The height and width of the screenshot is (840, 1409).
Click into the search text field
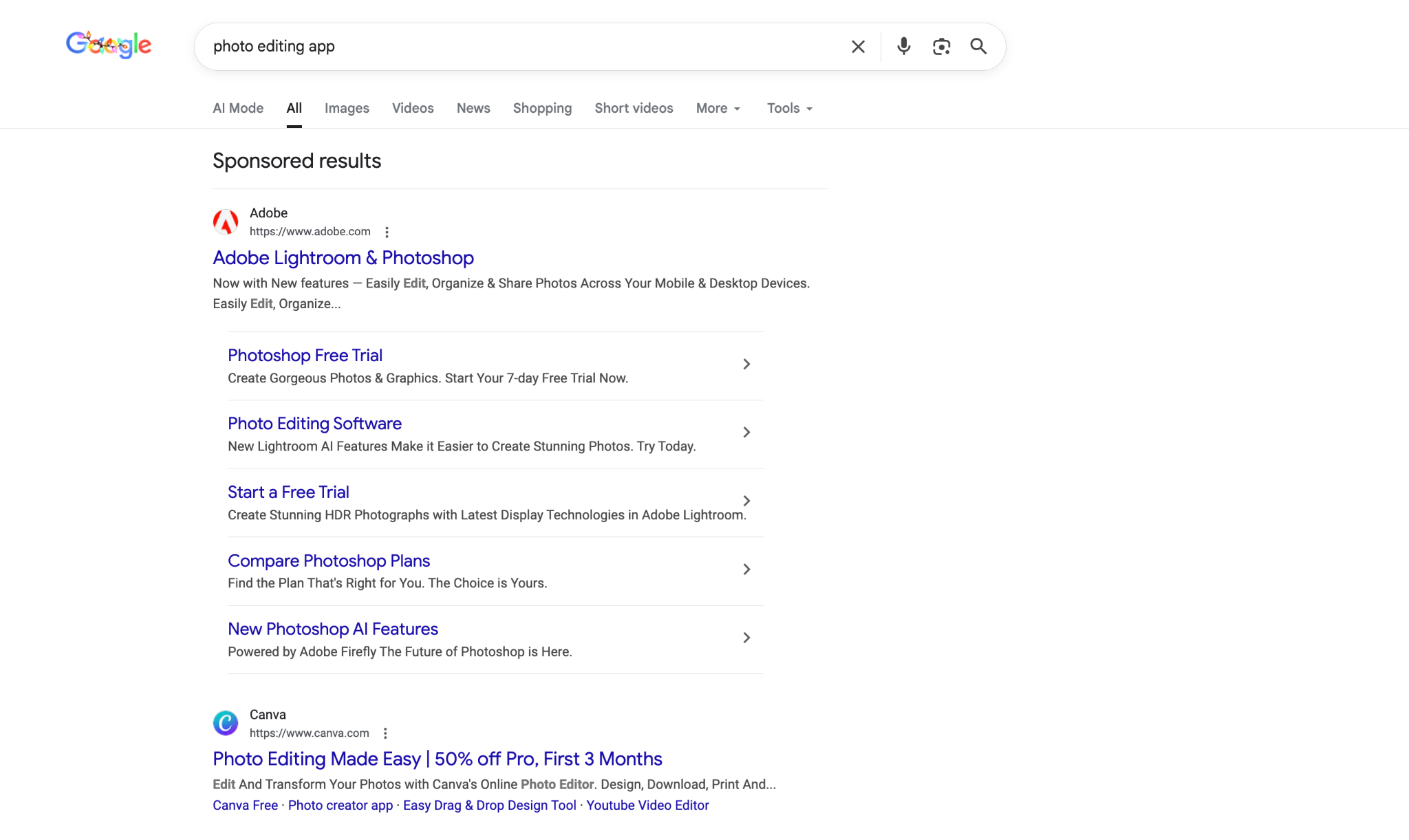click(x=523, y=46)
